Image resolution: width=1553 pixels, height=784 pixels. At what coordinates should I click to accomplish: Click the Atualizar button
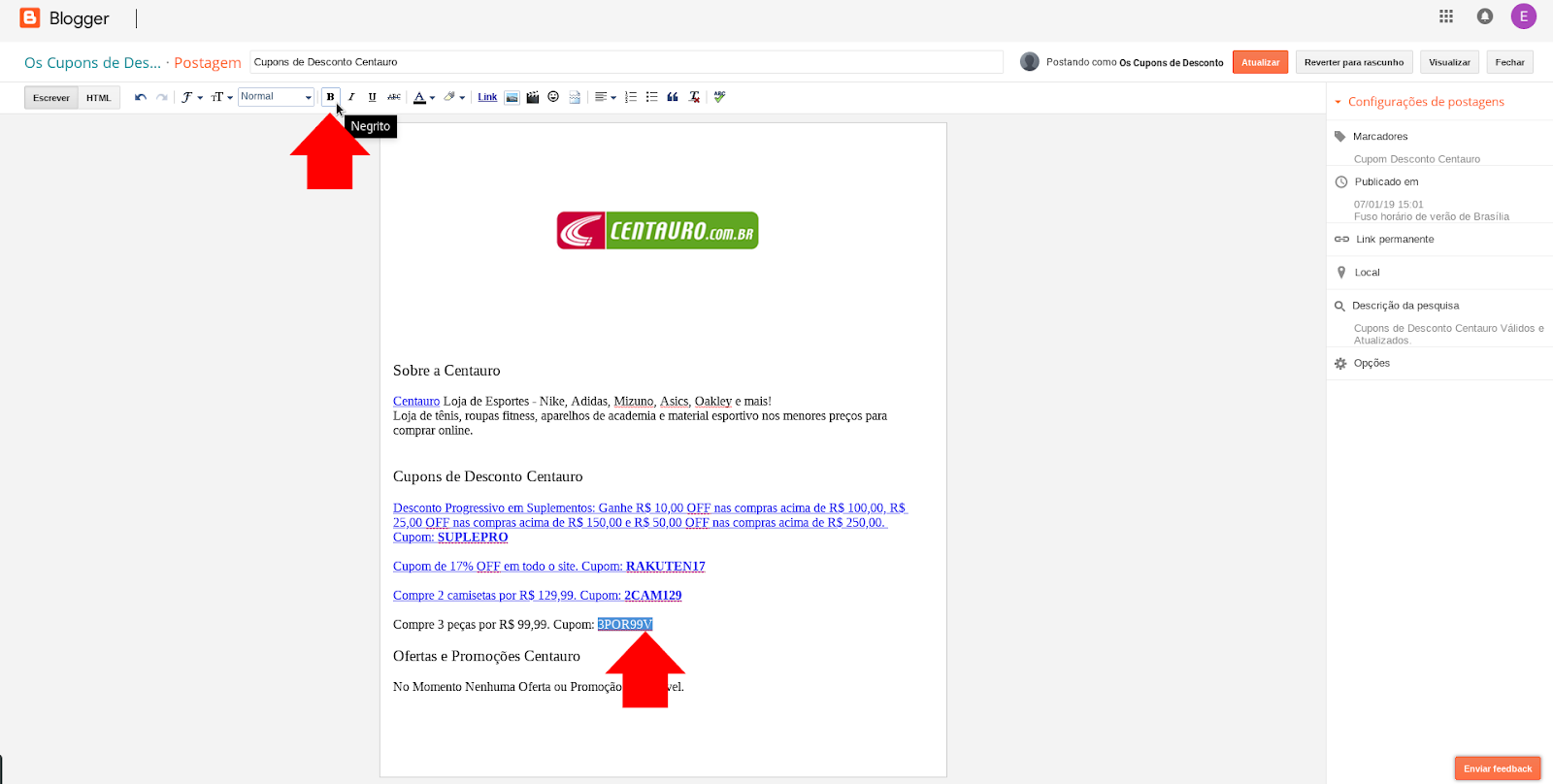point(1260,62)
